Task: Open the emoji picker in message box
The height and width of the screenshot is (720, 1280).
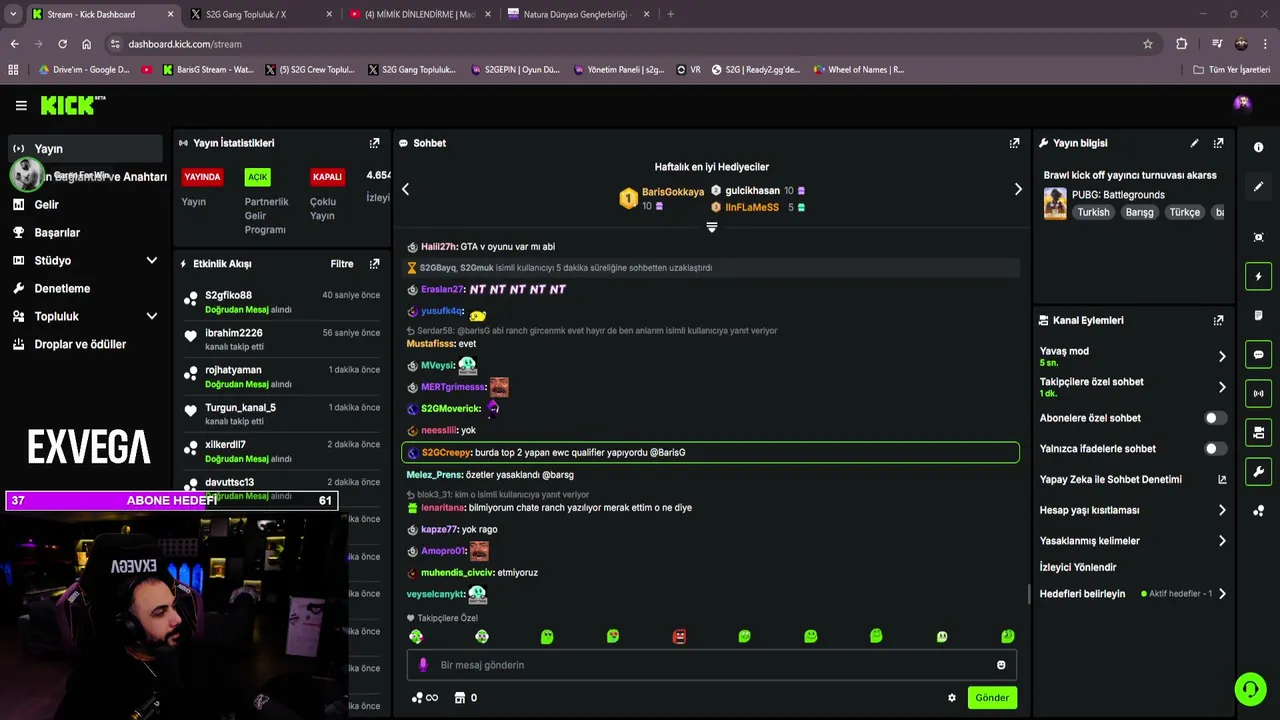Action: [x=1001, y=665]
